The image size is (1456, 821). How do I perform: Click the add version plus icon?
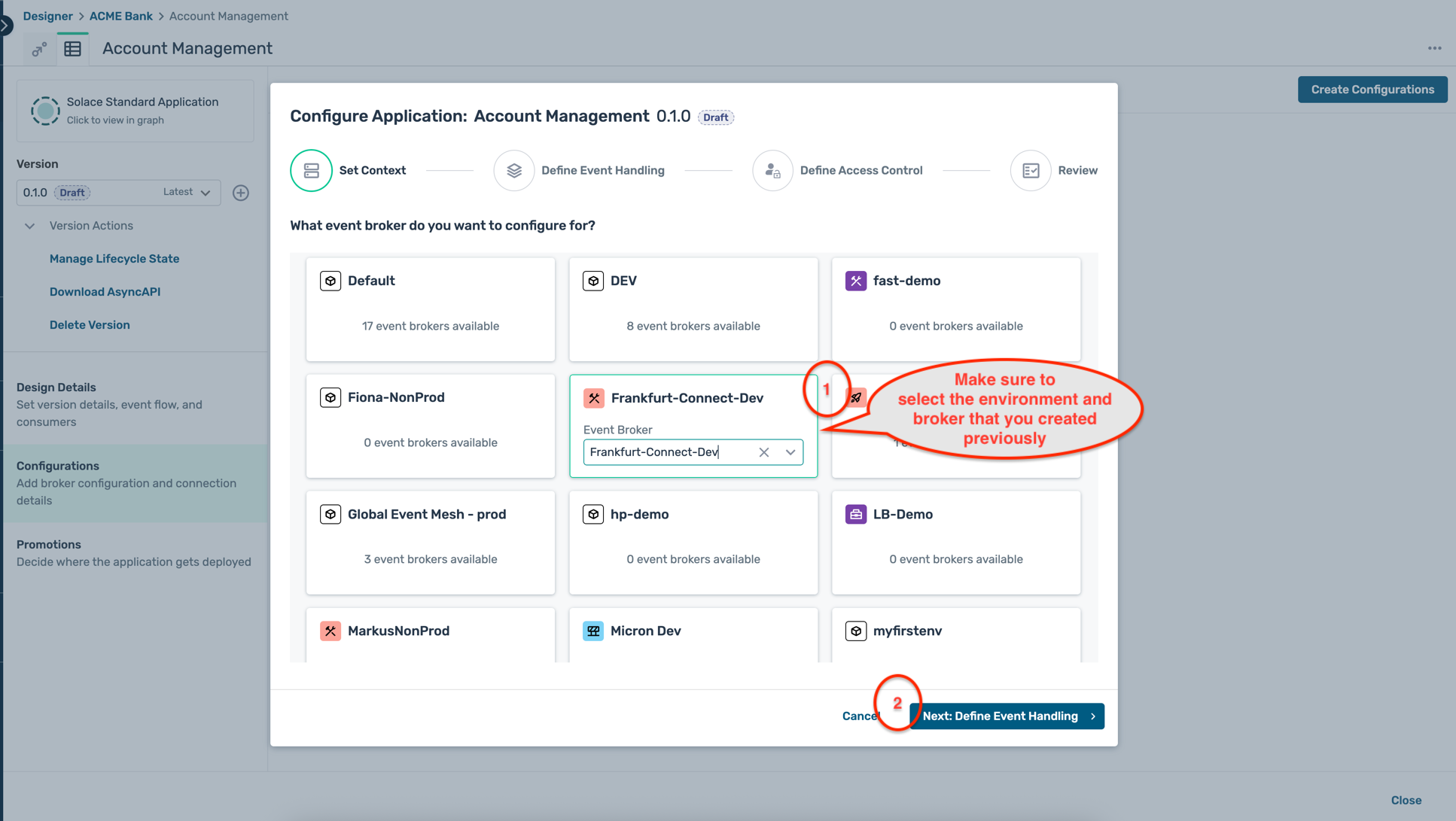[x=241, y=193]
